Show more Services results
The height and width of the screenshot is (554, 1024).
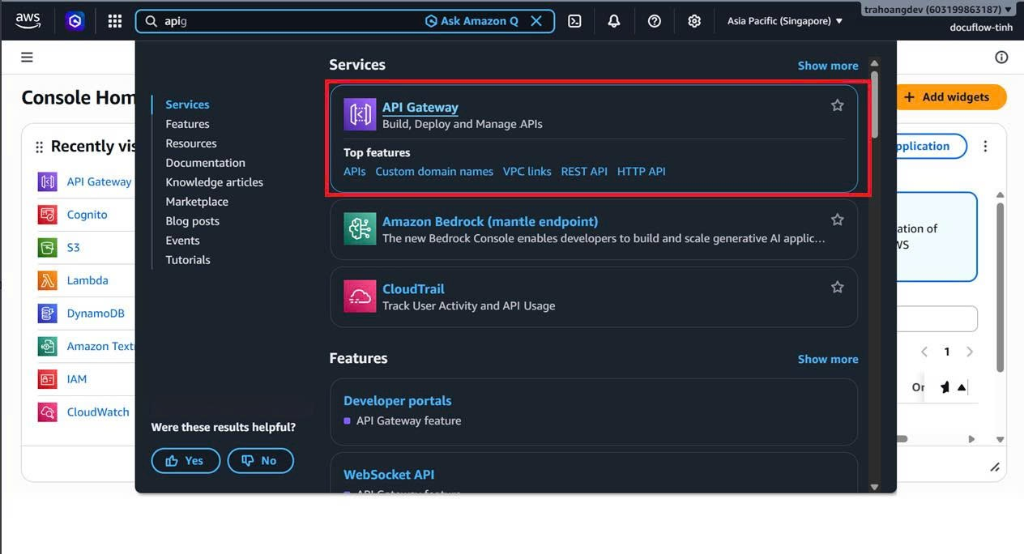click(827, 65)
